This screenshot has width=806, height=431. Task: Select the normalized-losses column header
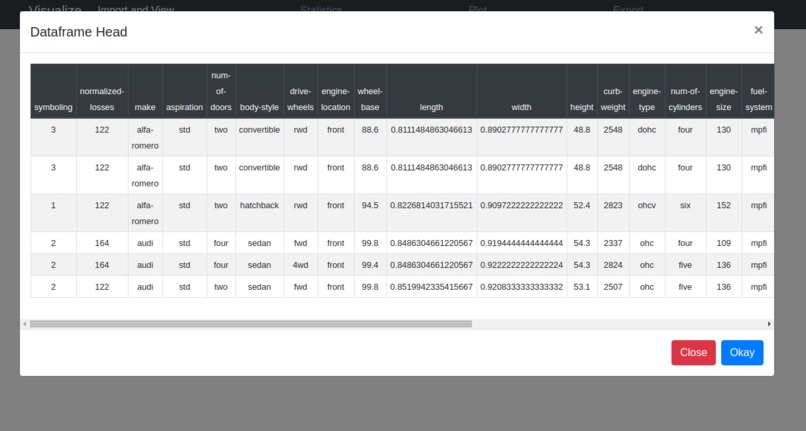coord(102,92)
